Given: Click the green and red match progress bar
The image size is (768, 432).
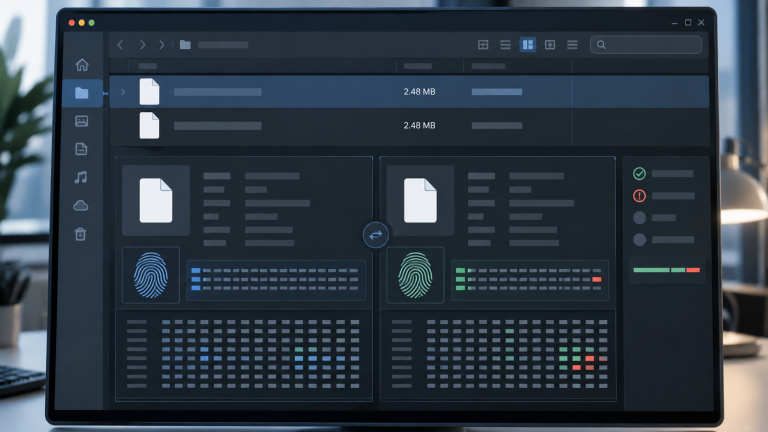Looking at the screenshot, I should [667, 270].
